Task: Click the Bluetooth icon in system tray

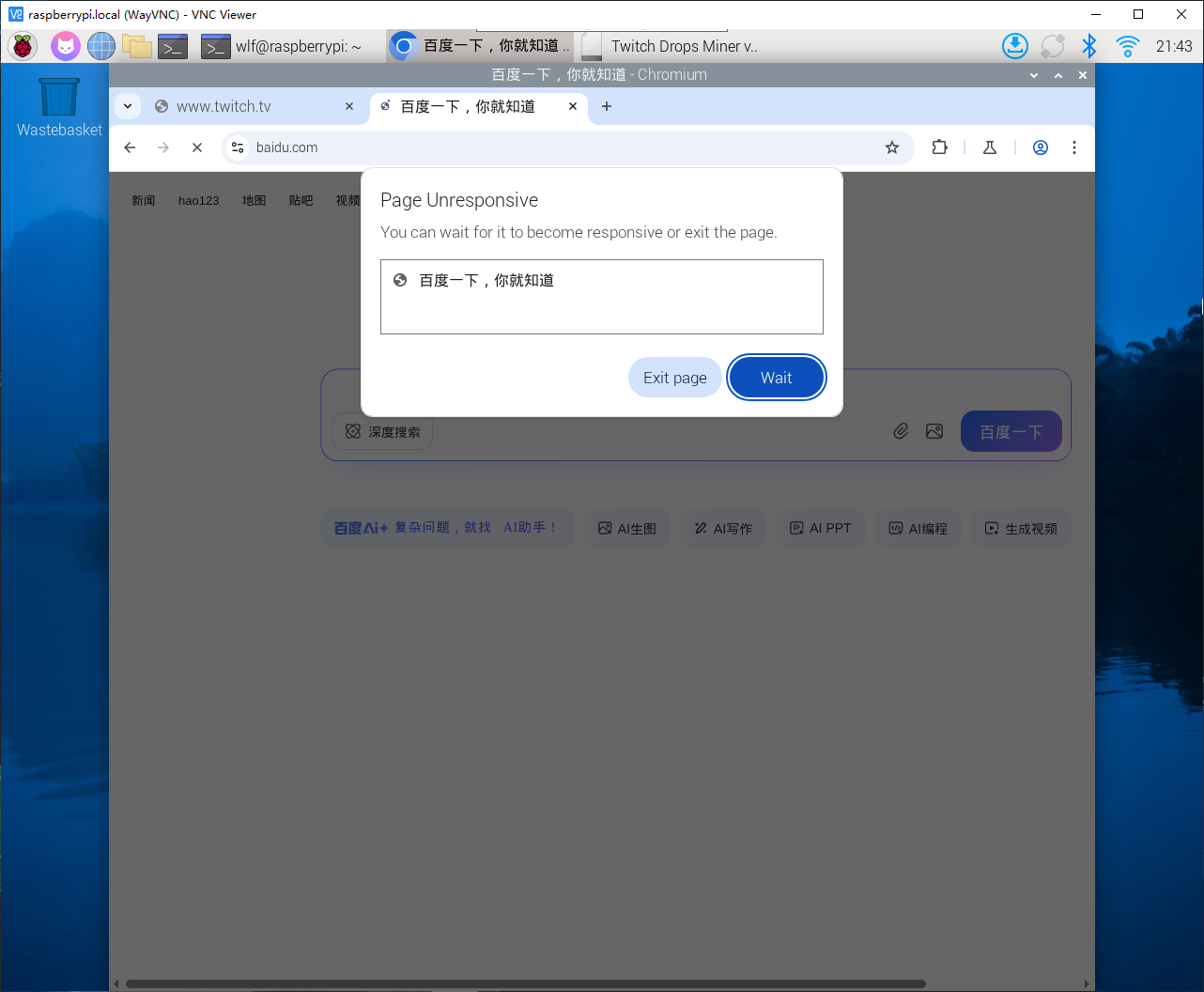Action: tap(1089, 46)
